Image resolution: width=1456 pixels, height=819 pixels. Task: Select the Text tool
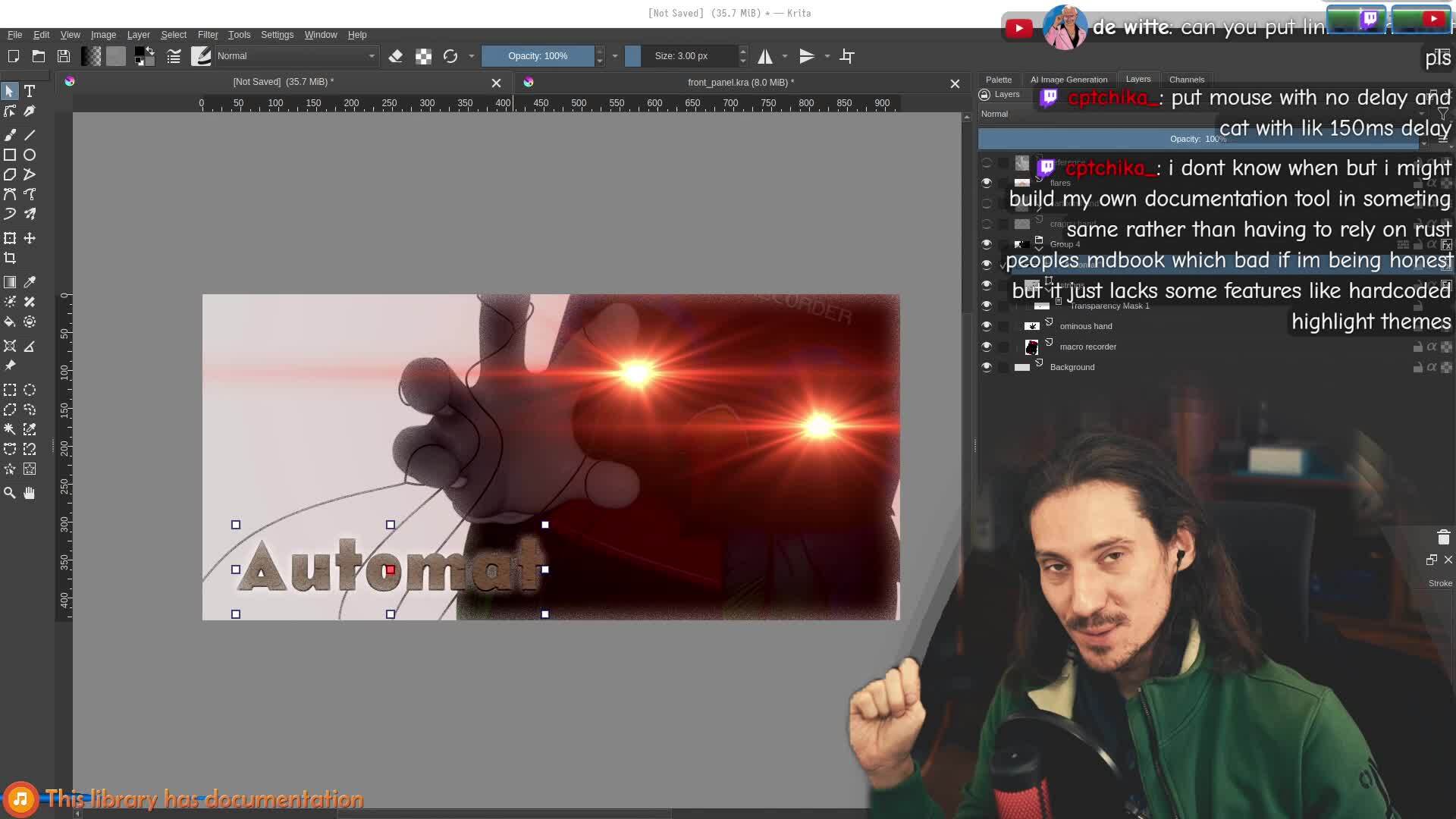click(30, 91)
